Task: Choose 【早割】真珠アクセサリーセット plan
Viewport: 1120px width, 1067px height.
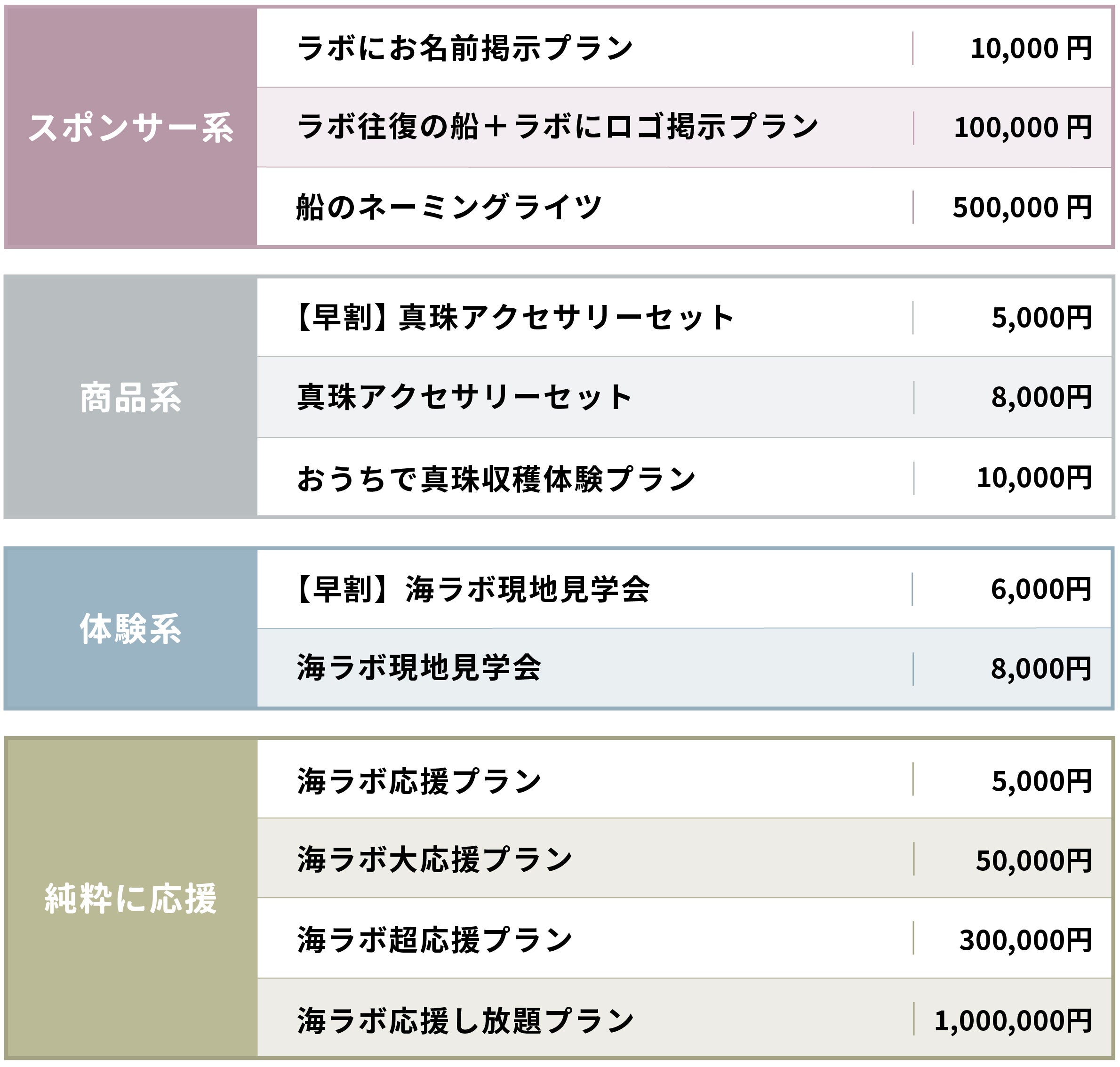Action: 514,317
